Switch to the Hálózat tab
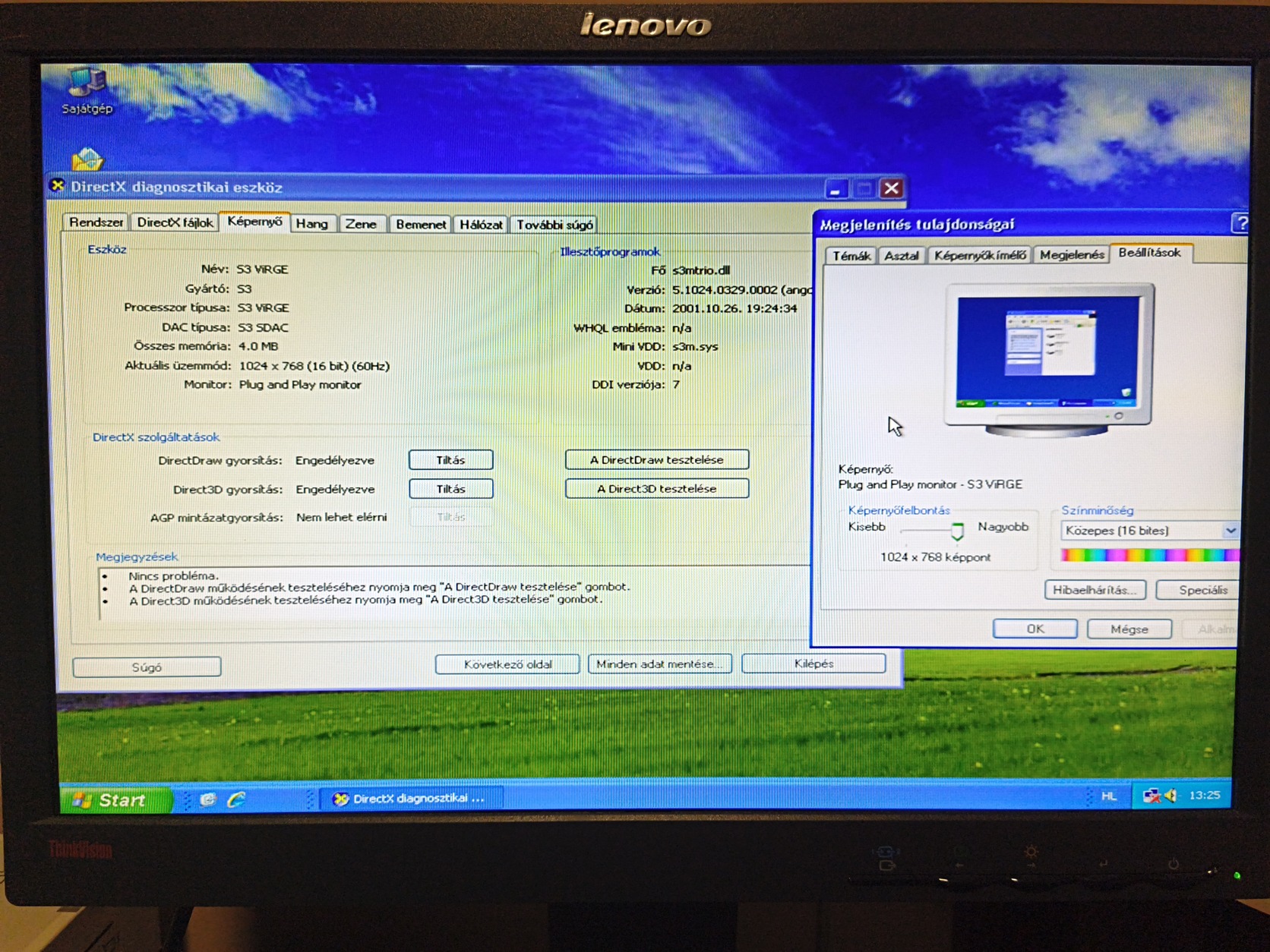 coord(481,225)
